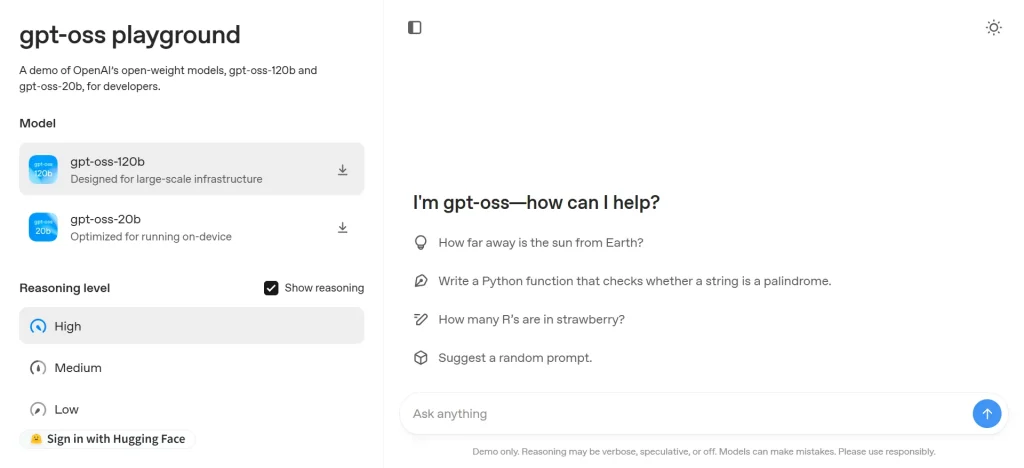Viewport: 1024px width, 468px height.
Task: Click the pen icon next to the palindrome prompt
Action: pos(421,281)
